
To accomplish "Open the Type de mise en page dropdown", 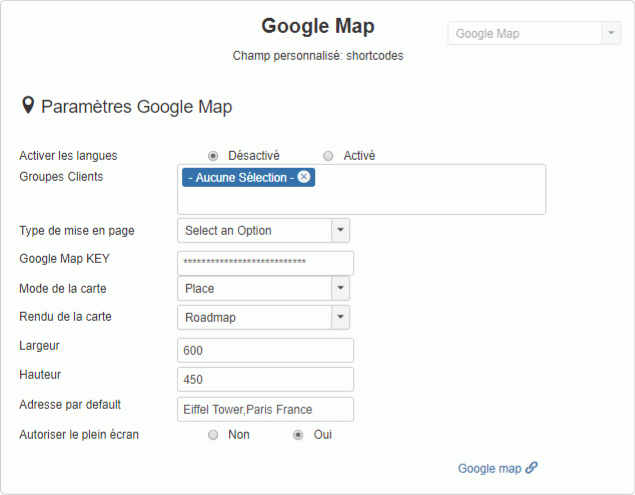I will click(x=340, y=230).
